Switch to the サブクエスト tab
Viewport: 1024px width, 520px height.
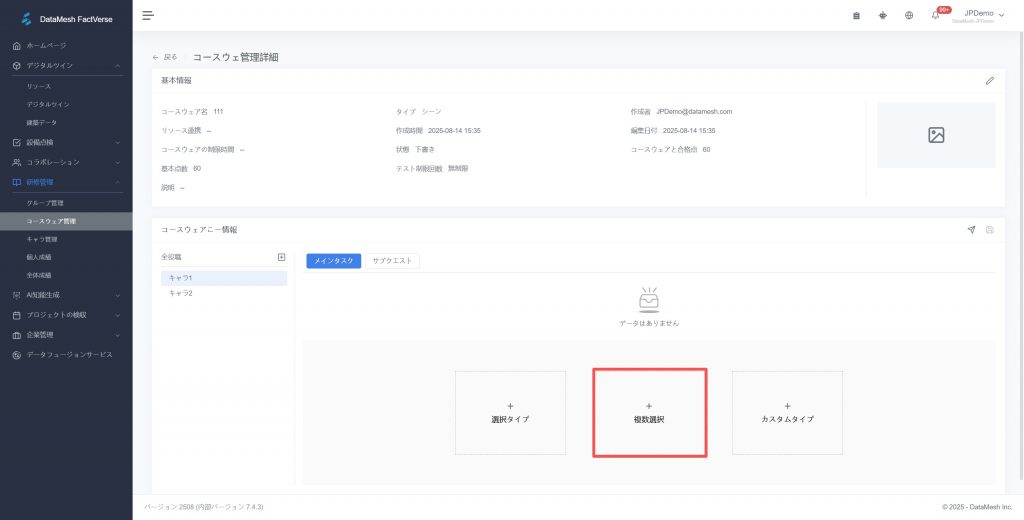pos(392,260)
